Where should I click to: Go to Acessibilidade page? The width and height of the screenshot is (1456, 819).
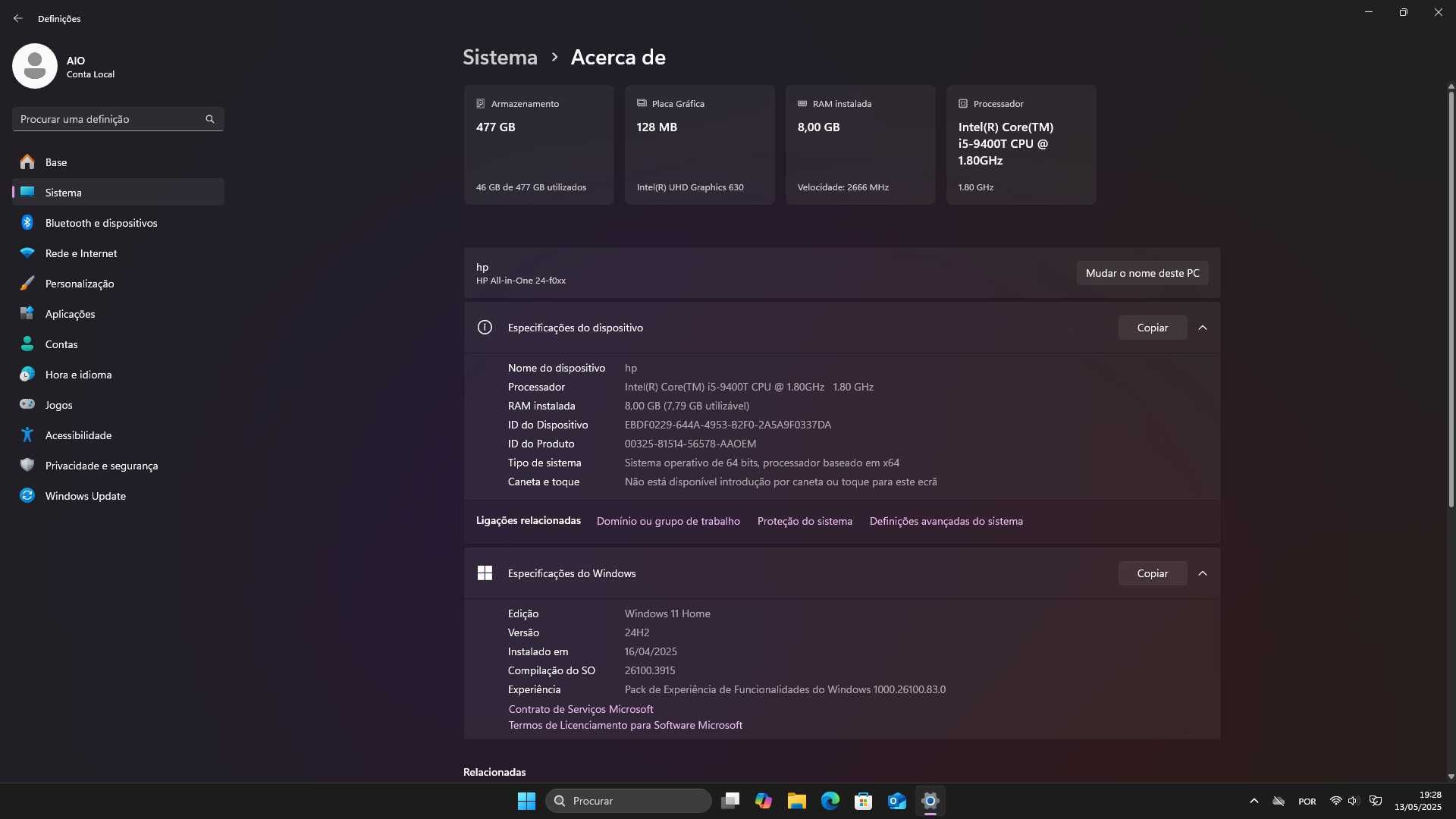click(x=118, y=435)
